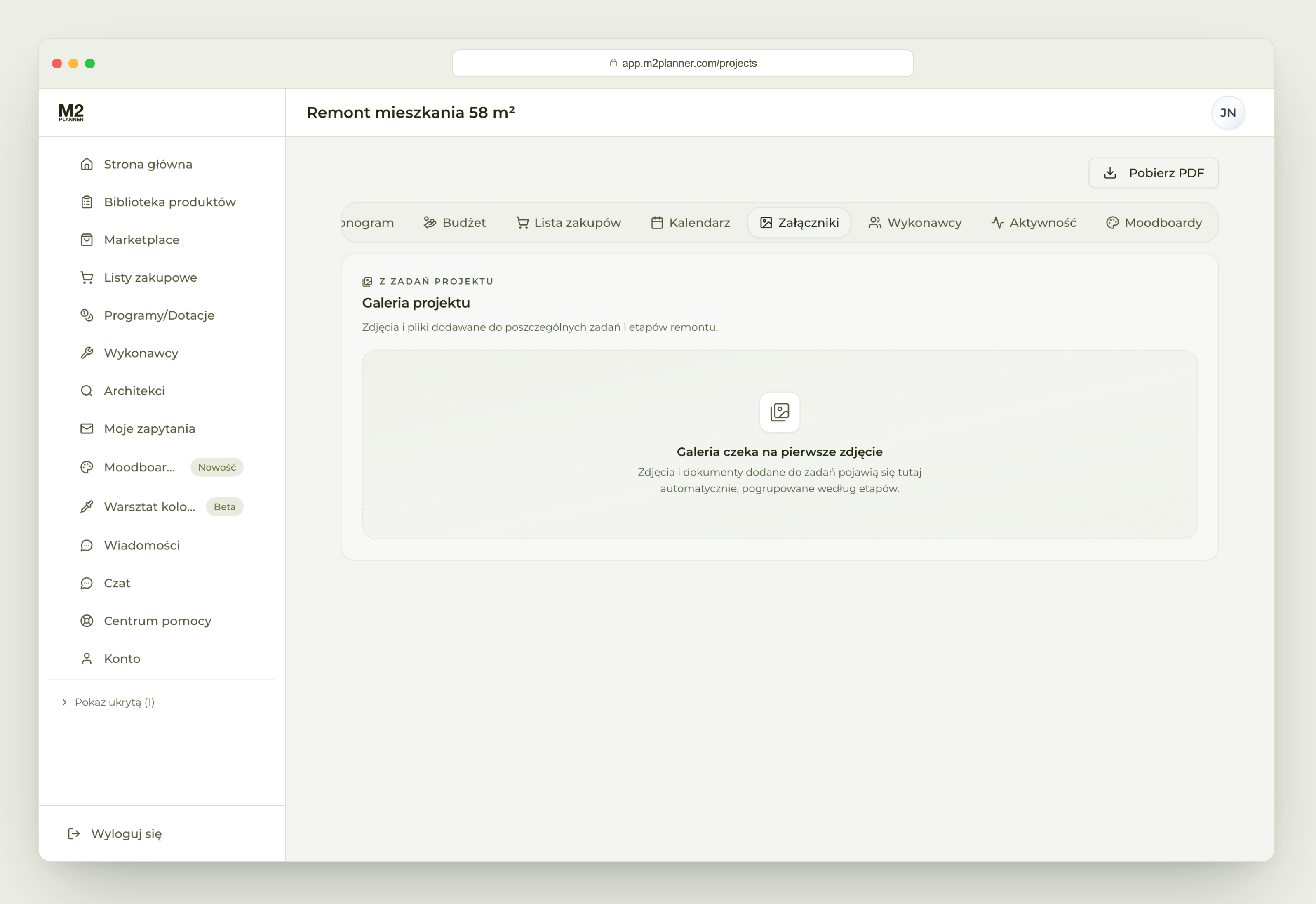Switch to the Budżet tab
This screenshot has height=904, width=1316.
tap(455, 223)
